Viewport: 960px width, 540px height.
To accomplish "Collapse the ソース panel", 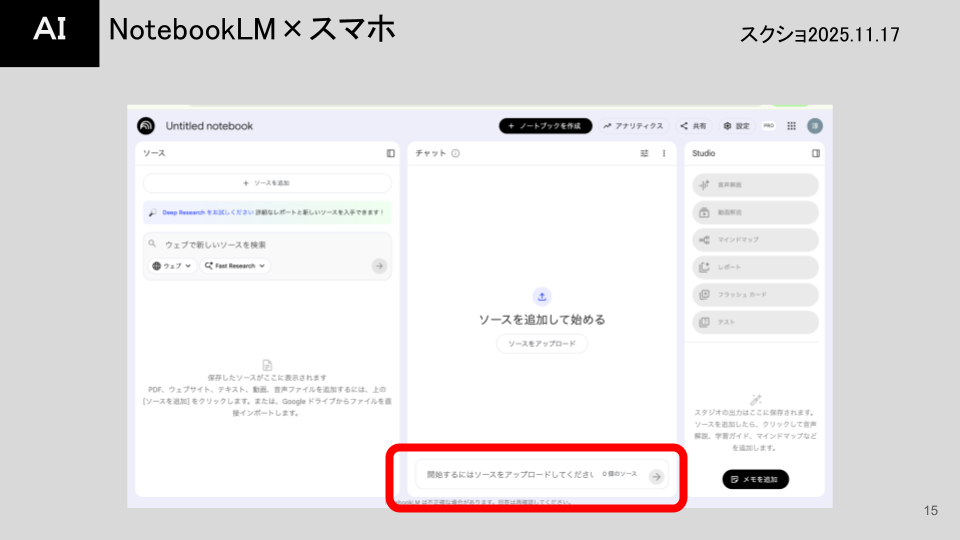I will (x=391, y=154).
